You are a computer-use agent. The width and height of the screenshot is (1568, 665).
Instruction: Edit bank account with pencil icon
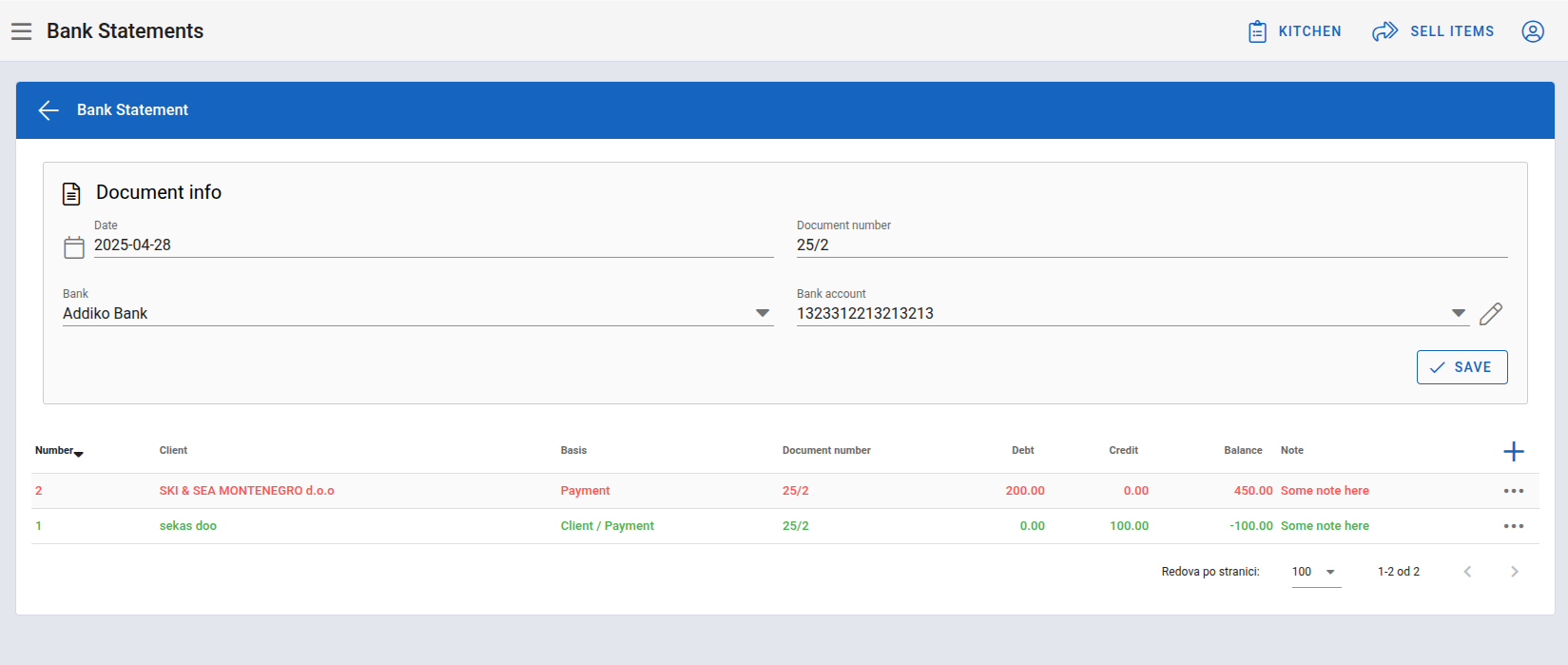pyautogui.click(x=1491, y=314)
